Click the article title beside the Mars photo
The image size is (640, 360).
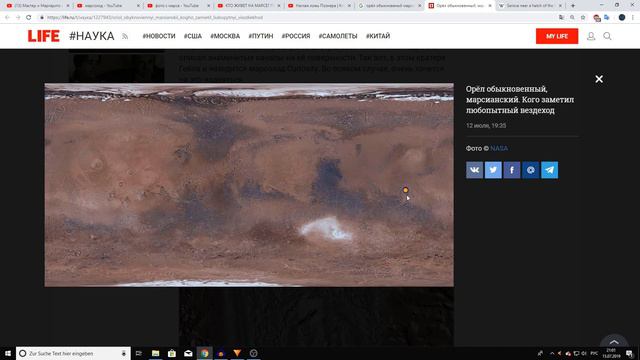[520, 100]
